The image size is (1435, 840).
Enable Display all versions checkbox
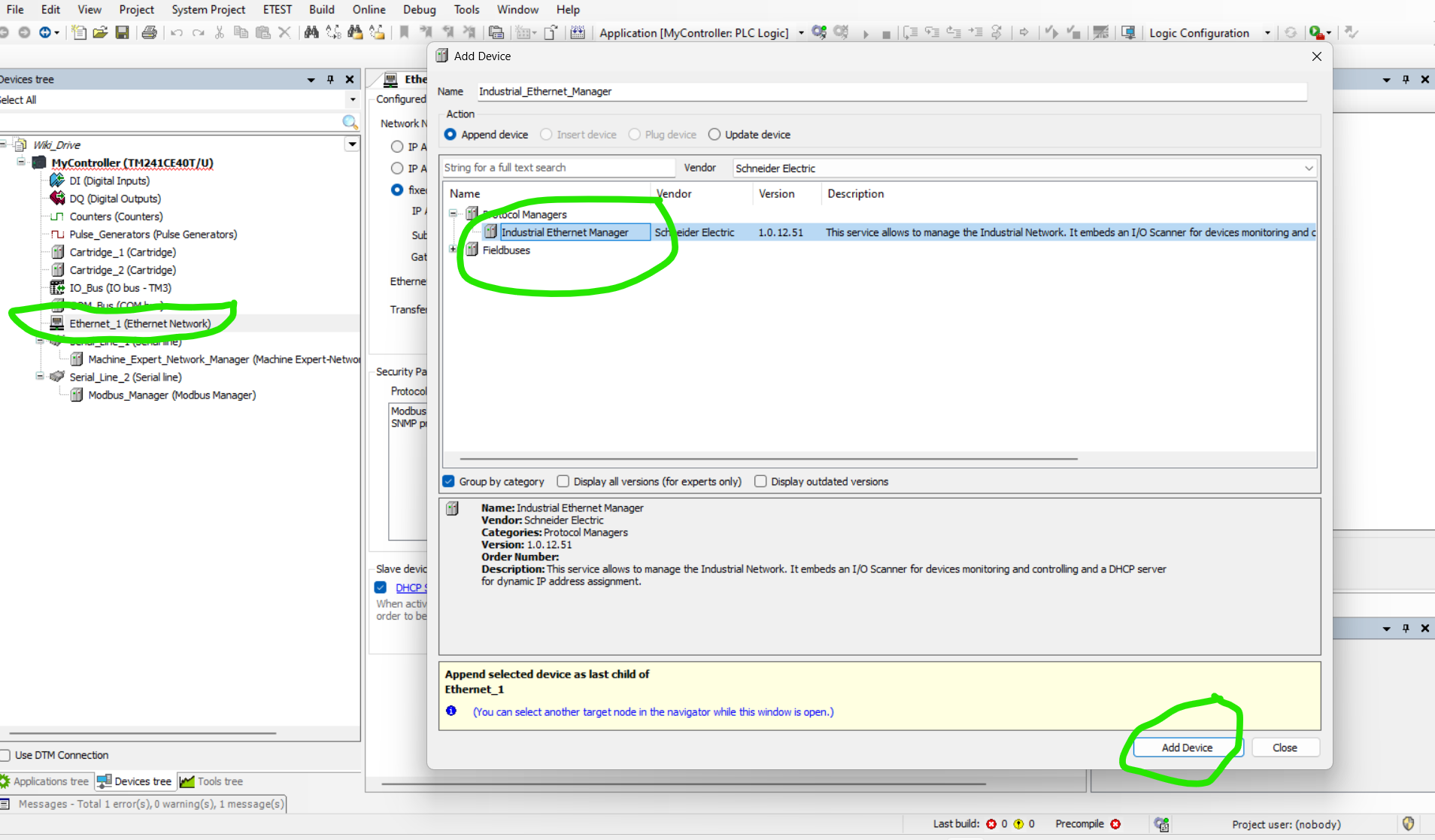[563, 481]
